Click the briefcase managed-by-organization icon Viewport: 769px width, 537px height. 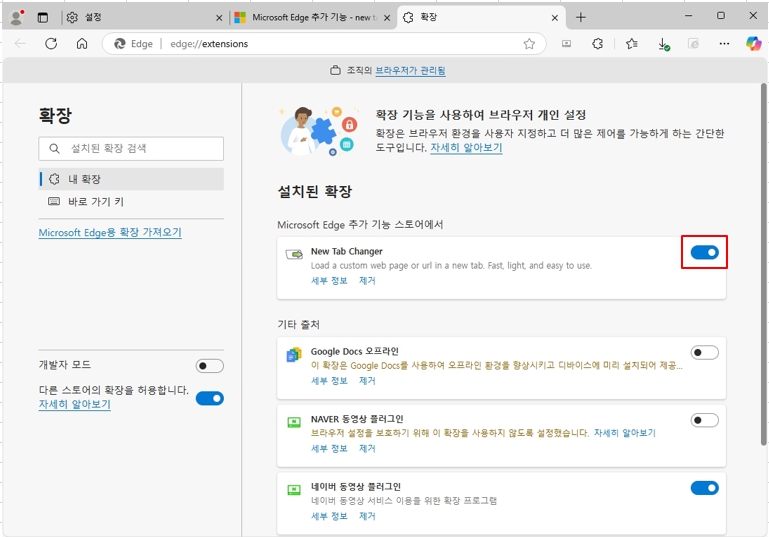tap(335, 70)
